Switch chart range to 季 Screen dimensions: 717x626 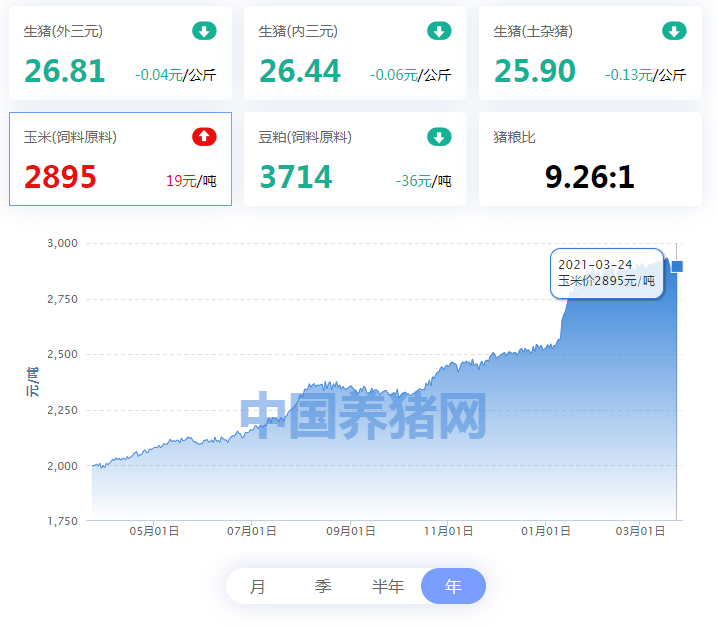click(x=323, y=586)
